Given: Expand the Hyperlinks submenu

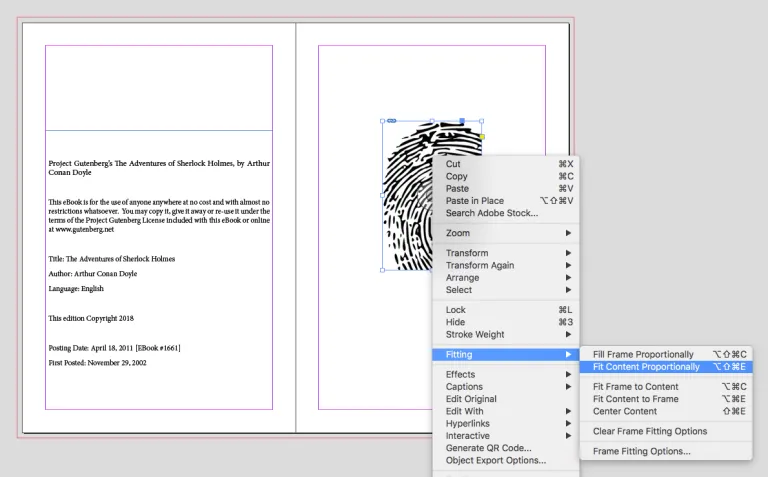Looking at the screenshot, I should (505, 424).
